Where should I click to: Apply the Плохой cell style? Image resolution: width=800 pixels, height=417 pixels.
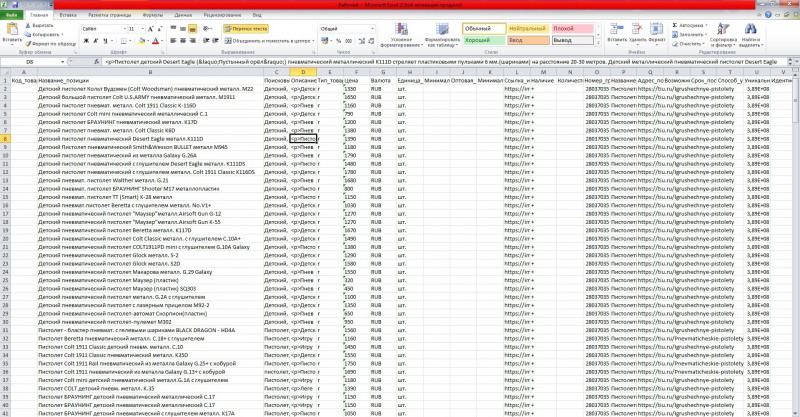pos(572,29)
